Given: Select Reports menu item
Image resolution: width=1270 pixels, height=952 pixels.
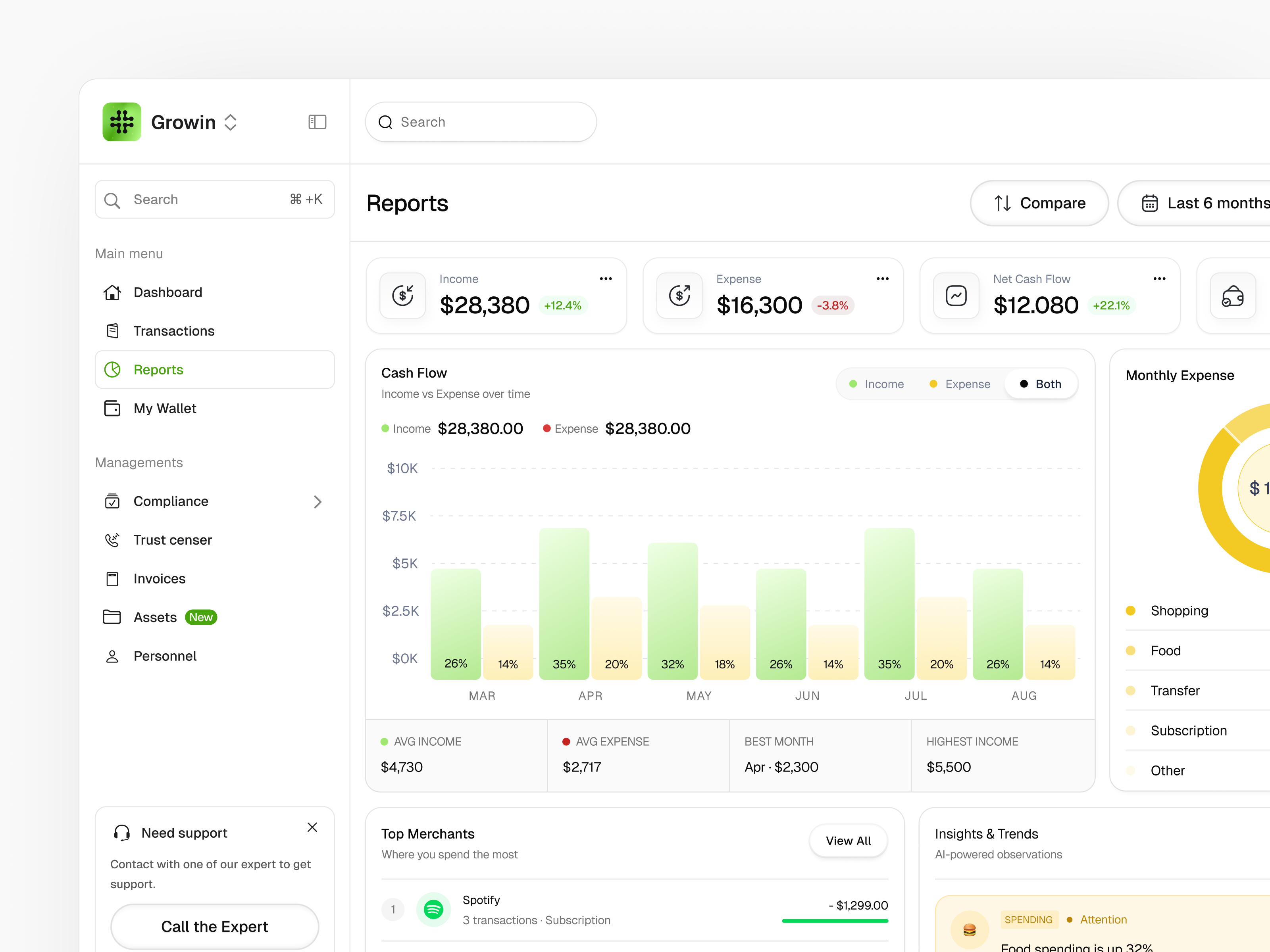Looking at the screenshot, I should coord(215,370).
